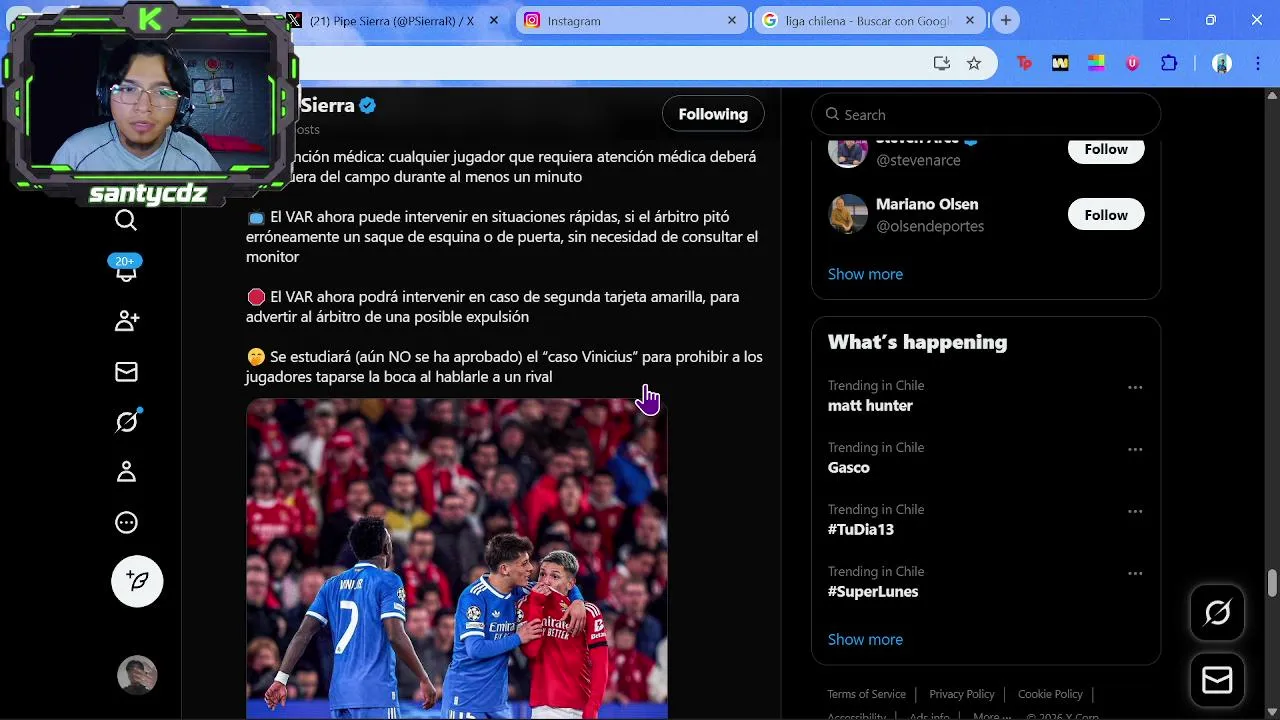Open Profile icon in left sidebar

point(127,472)
